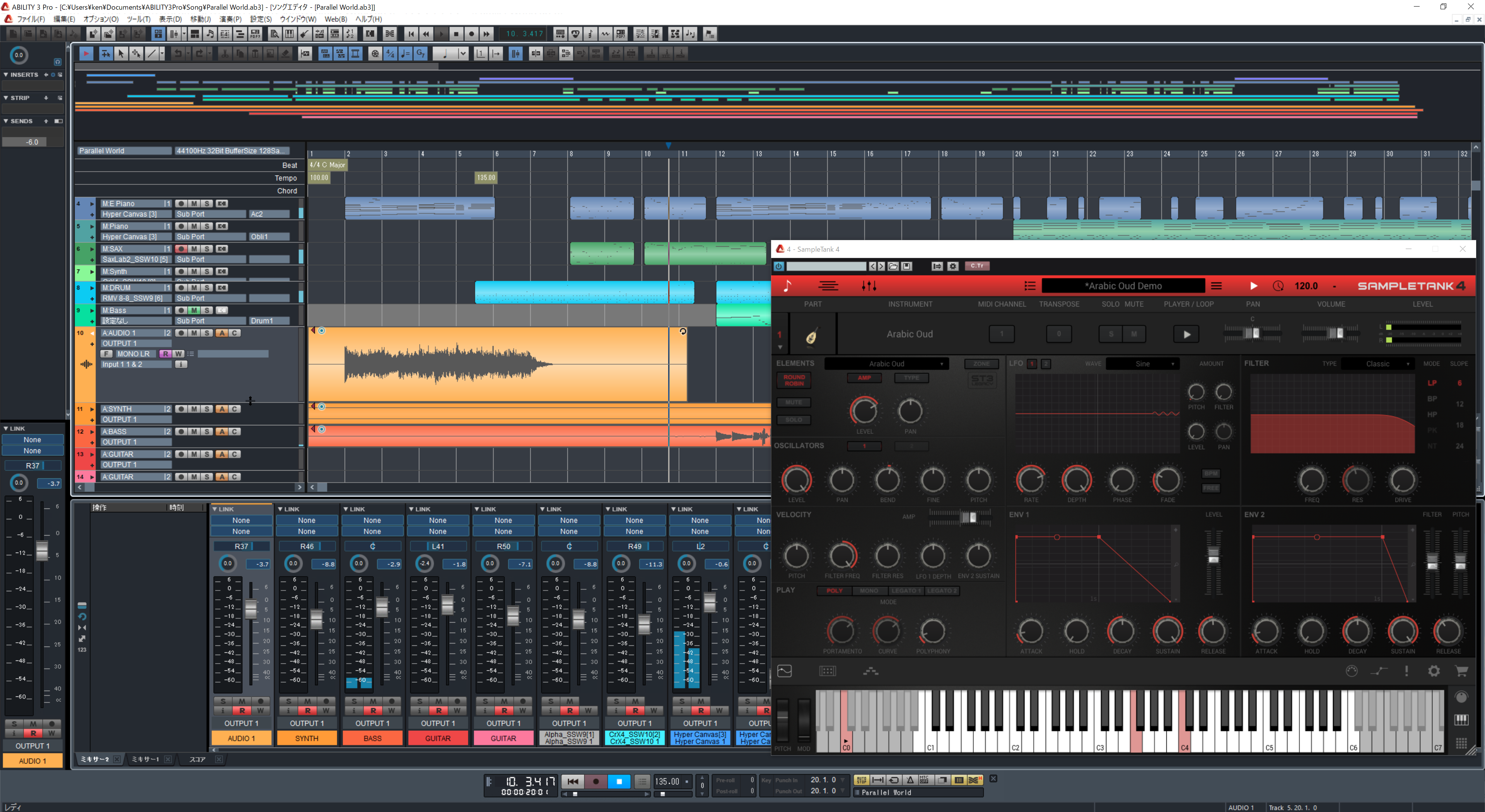Viewport: 1485px width, 812px height.
Task: Switch to the スコア tab
Action: 197,759
